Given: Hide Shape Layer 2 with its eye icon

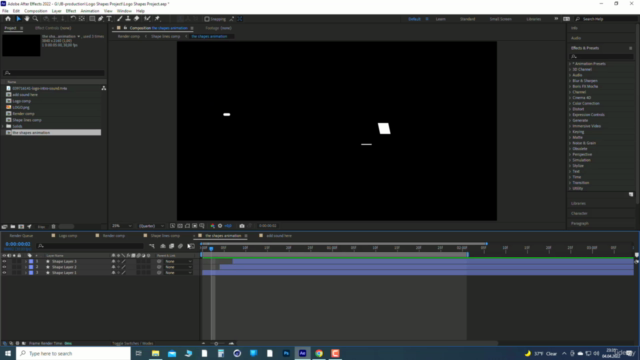Looking at the screenshot, I should click(4, 267).
